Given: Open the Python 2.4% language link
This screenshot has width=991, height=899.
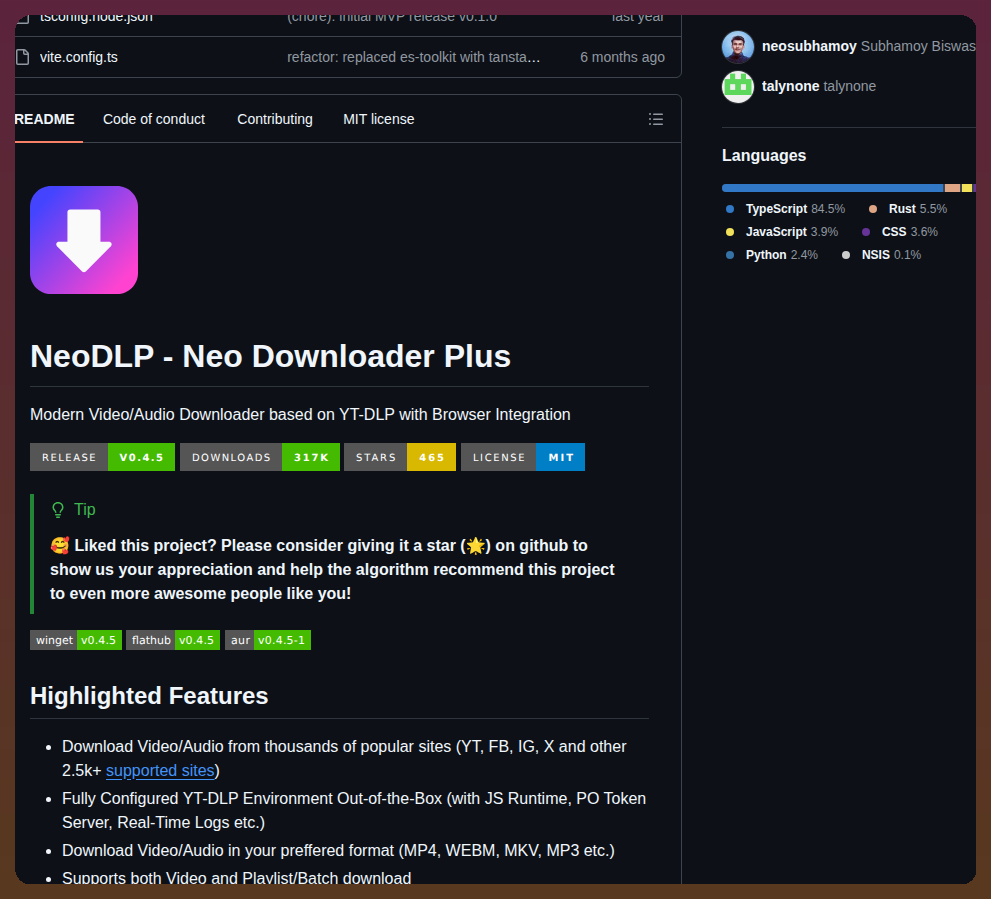Looking at the screenshot, I should click(772, 255).
